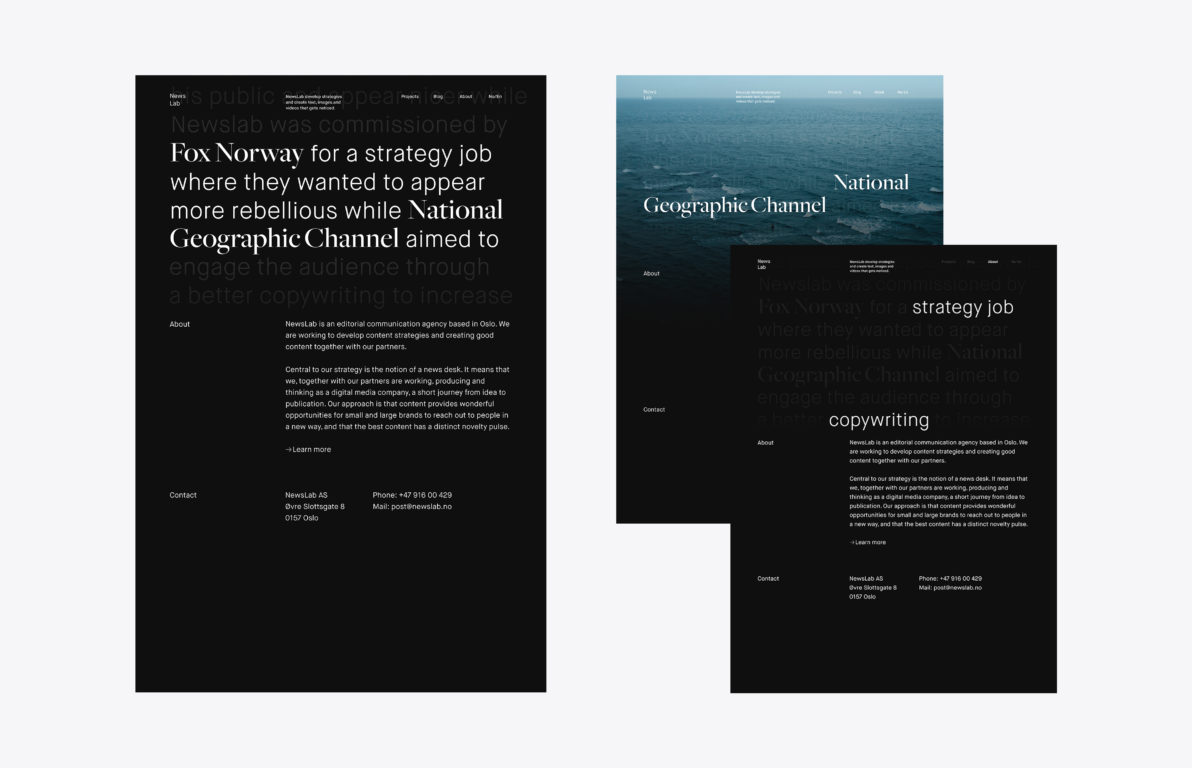
Task: Select the active About tab on front-right page
Action: [993, 262]
